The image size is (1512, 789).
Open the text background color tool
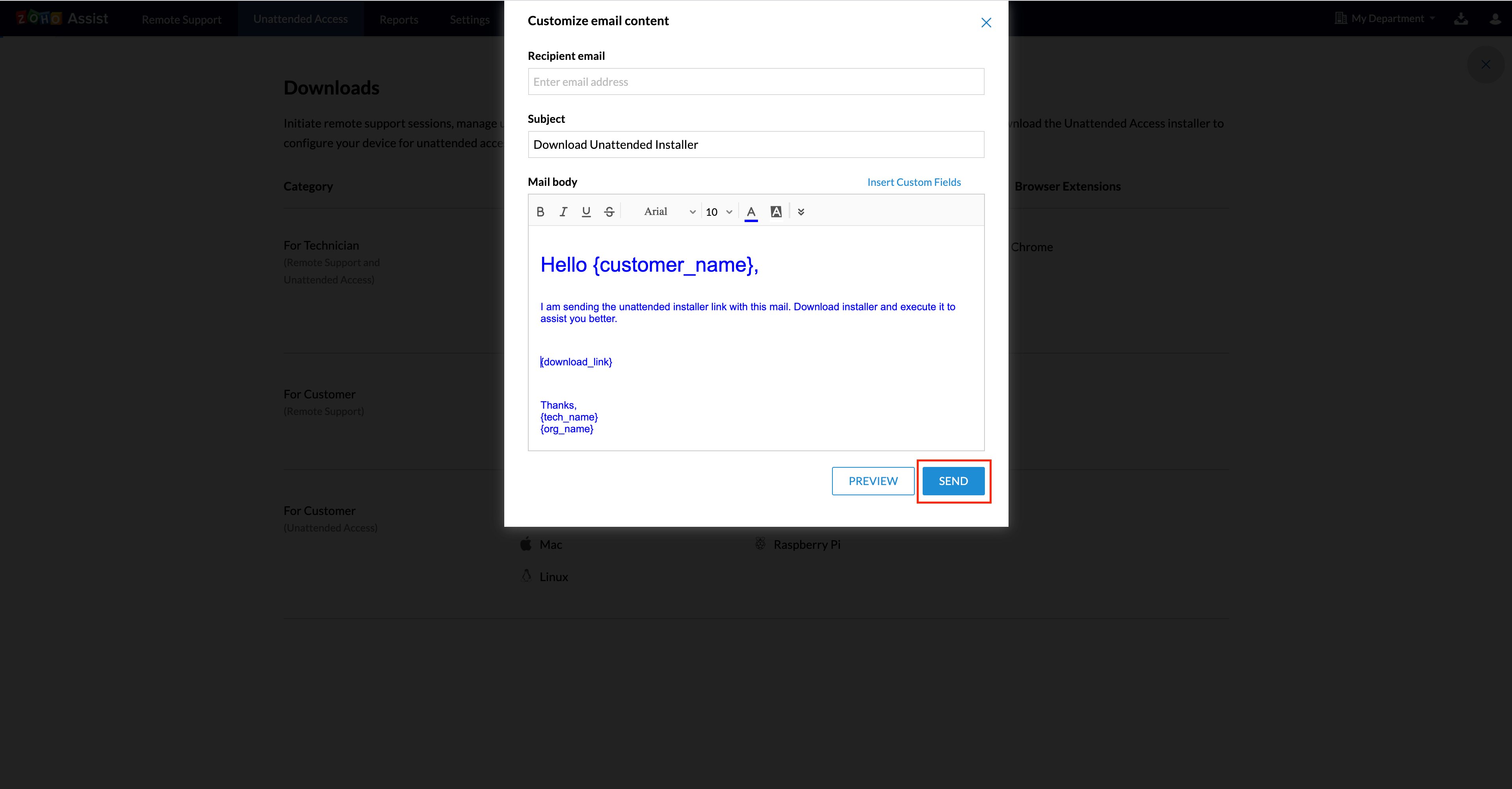coord(776,212)
